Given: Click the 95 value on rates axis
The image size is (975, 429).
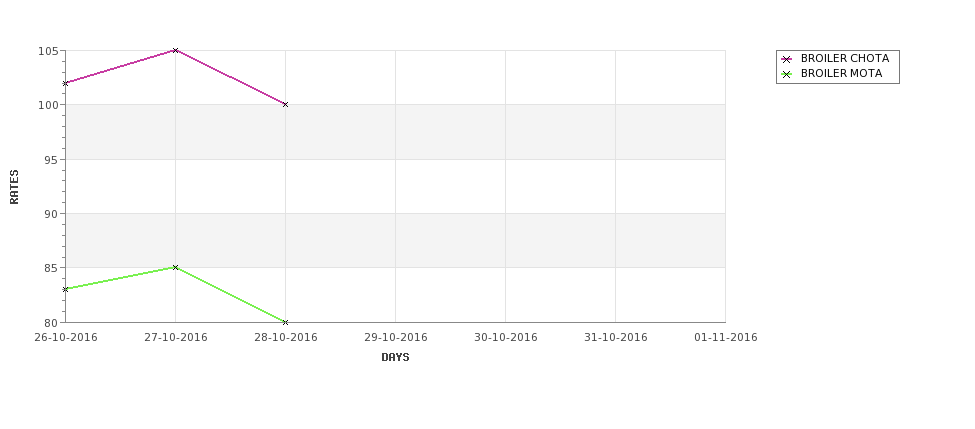Looking at the screenshot, I should click(52, 160).
